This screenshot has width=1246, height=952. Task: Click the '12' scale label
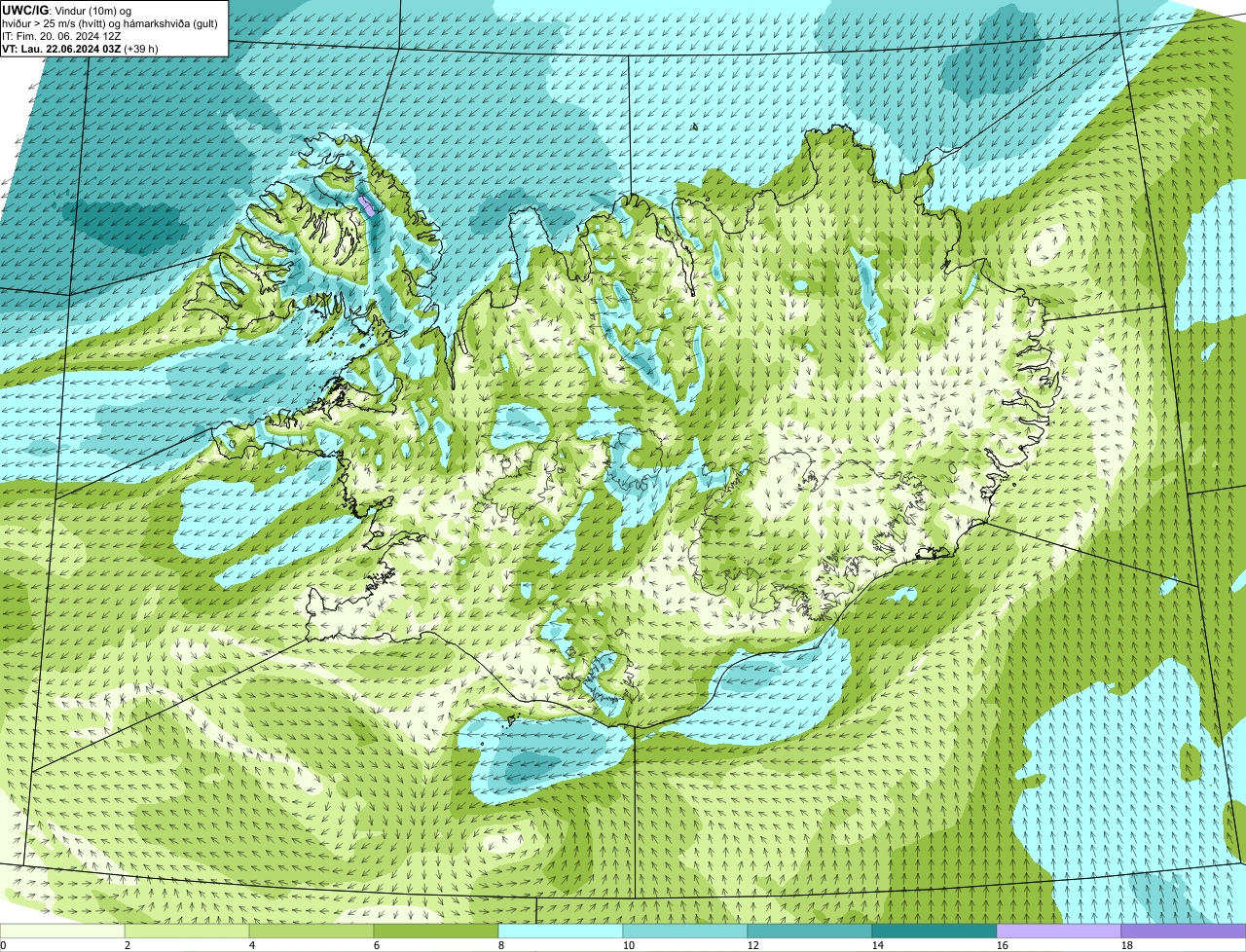[x=753, y=945]
